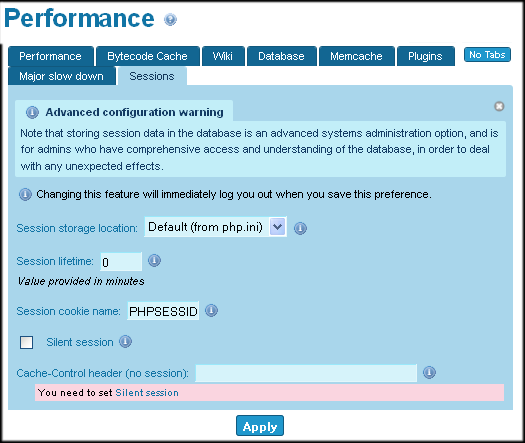
Task: Click the Apply button
Action: [x=260, y=426]
